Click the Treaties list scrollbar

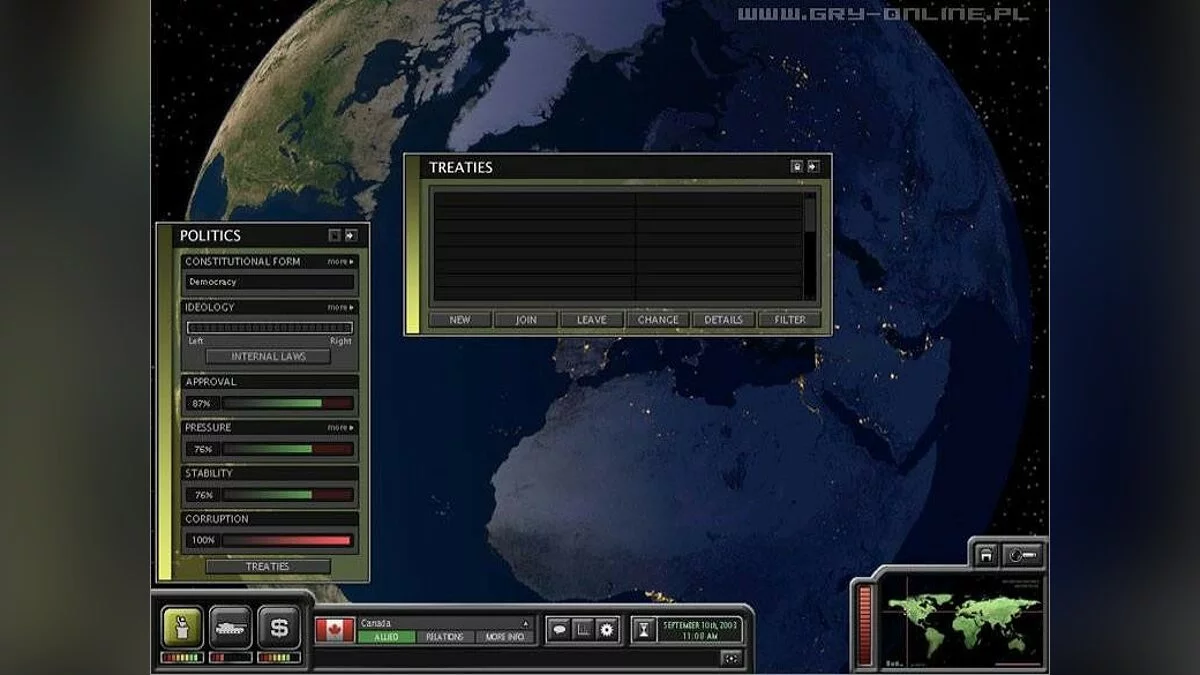(810, 246)
